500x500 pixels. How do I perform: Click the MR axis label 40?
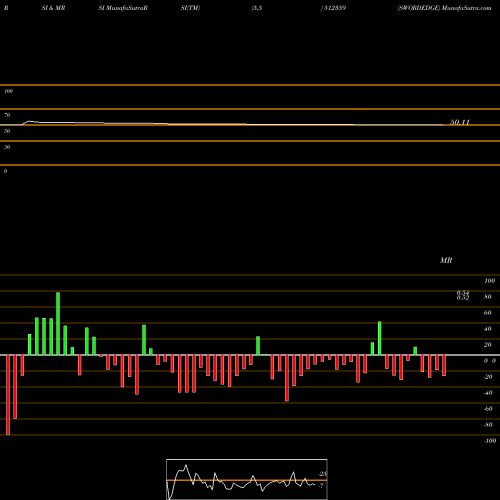pyautogui.click(x=488, y=329)
